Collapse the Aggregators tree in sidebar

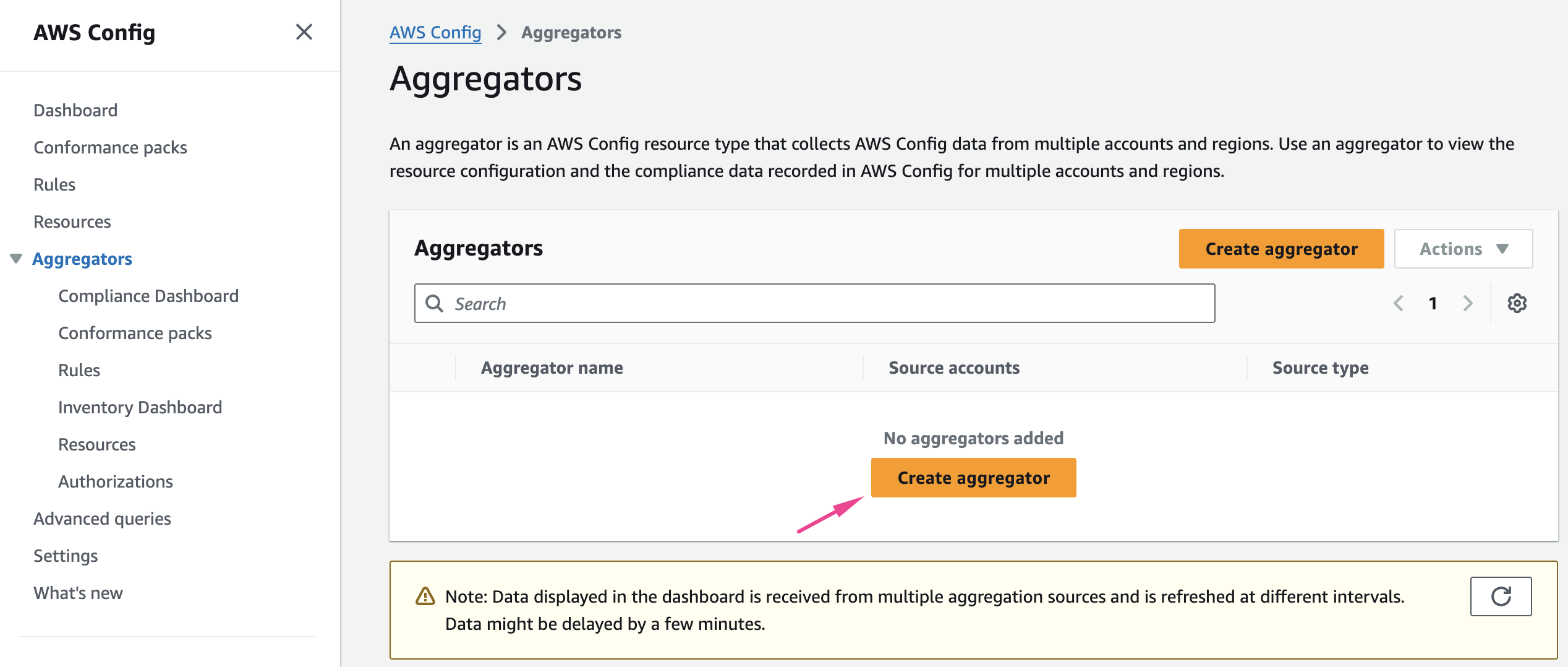tap(16, 259)
